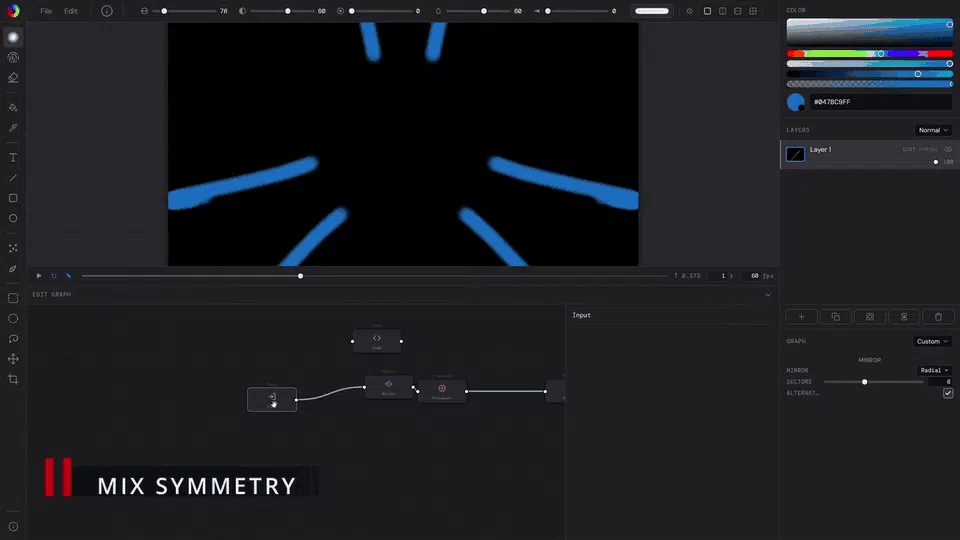Image resolution: width=960 pixels, height=540 pixels.
Task: Open the Normal blend mode dropdown
Action: pos(933,130)
